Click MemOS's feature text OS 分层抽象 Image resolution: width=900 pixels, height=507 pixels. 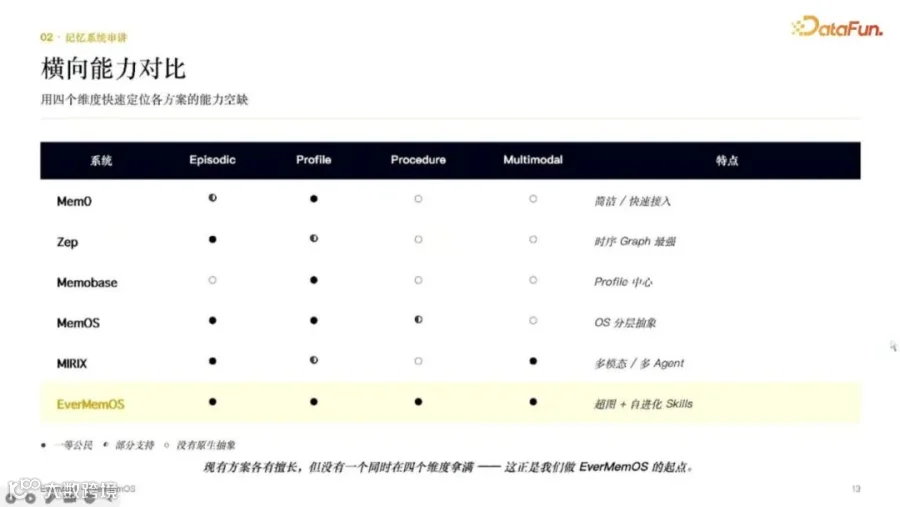(x=625, y=323)
